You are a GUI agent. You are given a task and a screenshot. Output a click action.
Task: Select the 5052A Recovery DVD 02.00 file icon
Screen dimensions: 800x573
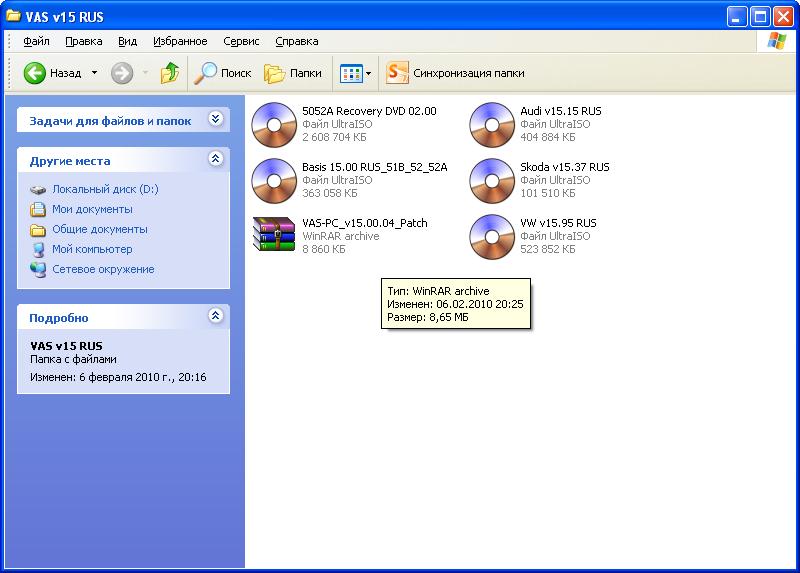(x=273, y=124)
